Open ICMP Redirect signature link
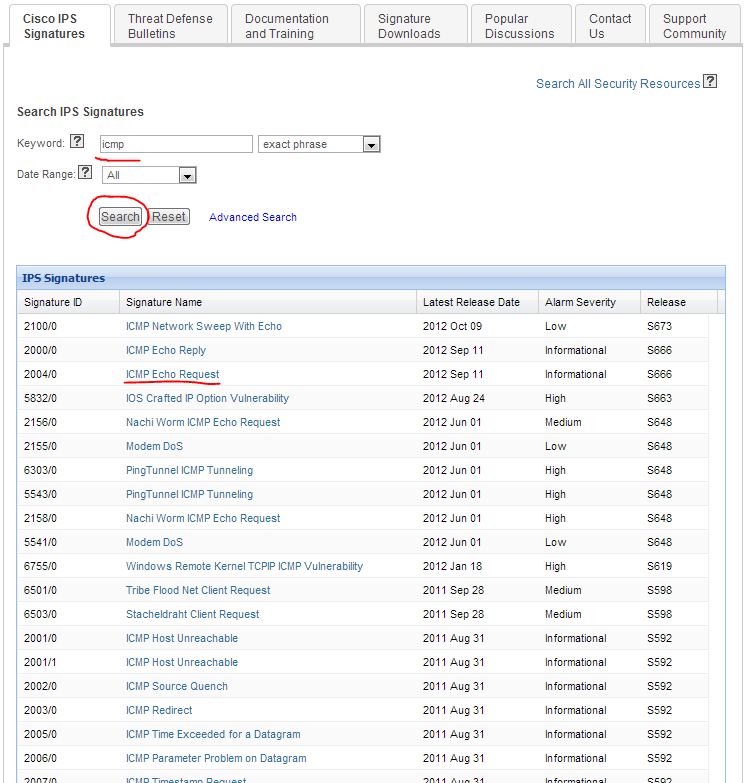This screenshot has height=783, width=747. click(x=159, y=710)
